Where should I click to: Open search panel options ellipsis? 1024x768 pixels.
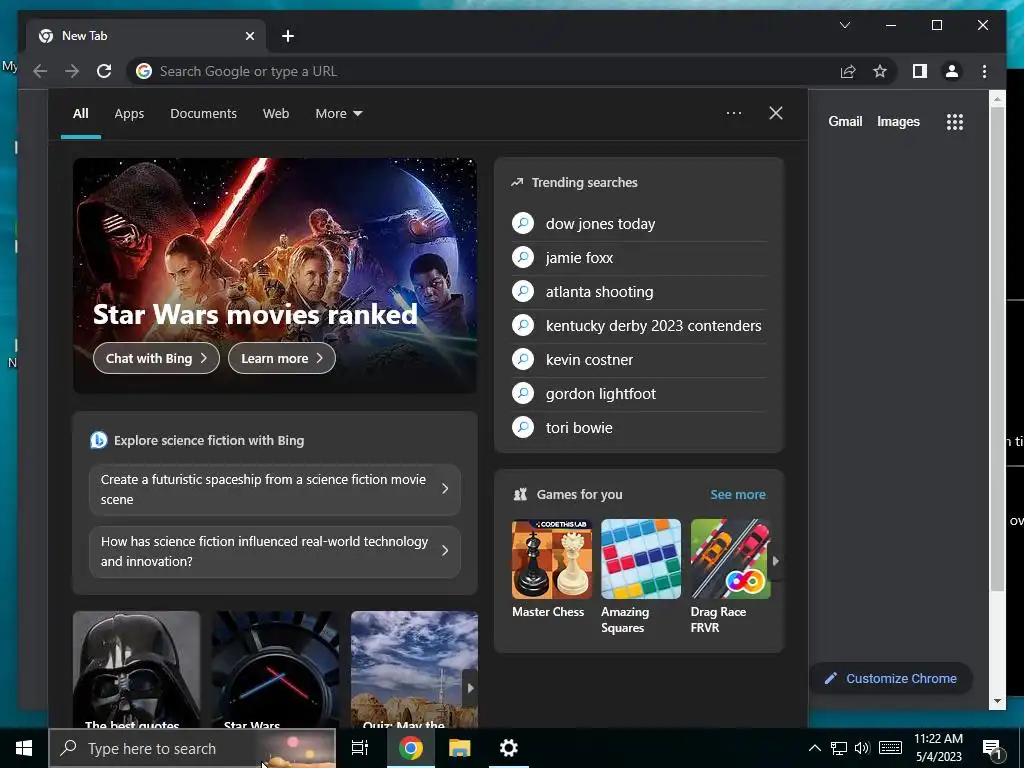(x=733, y=113)
